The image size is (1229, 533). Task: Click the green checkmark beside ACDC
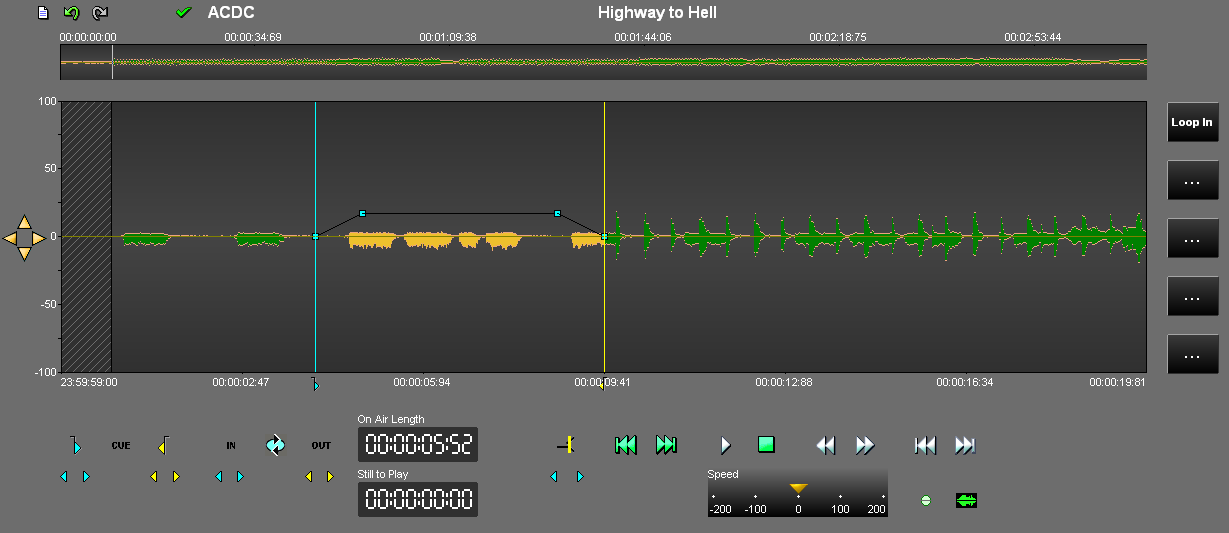183,13
